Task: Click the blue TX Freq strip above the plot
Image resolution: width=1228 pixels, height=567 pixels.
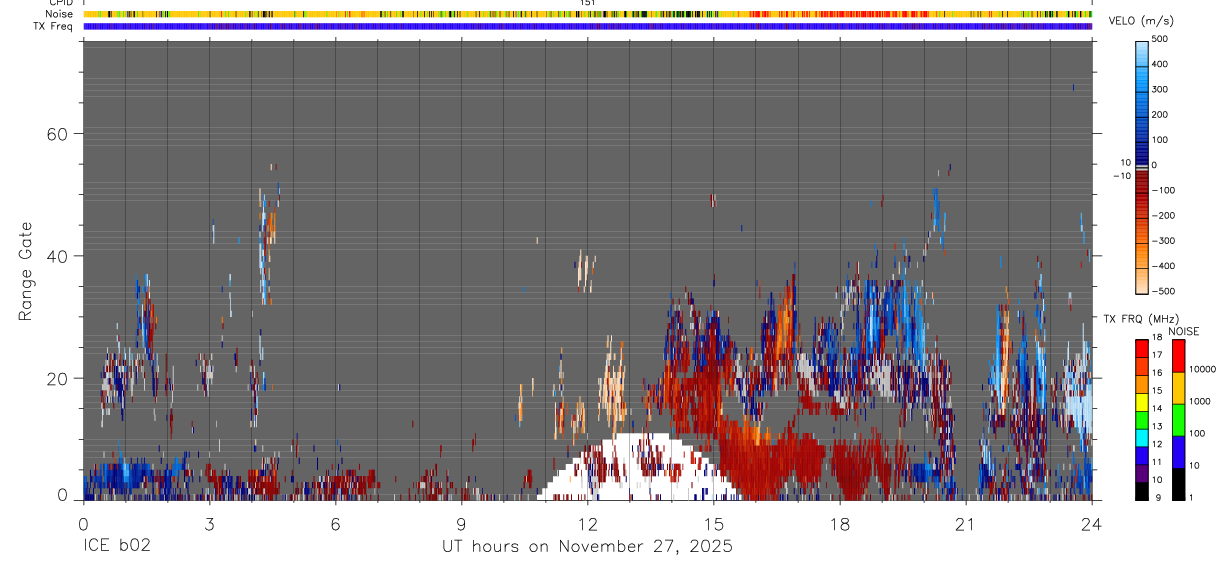Action: pos(587,26)
